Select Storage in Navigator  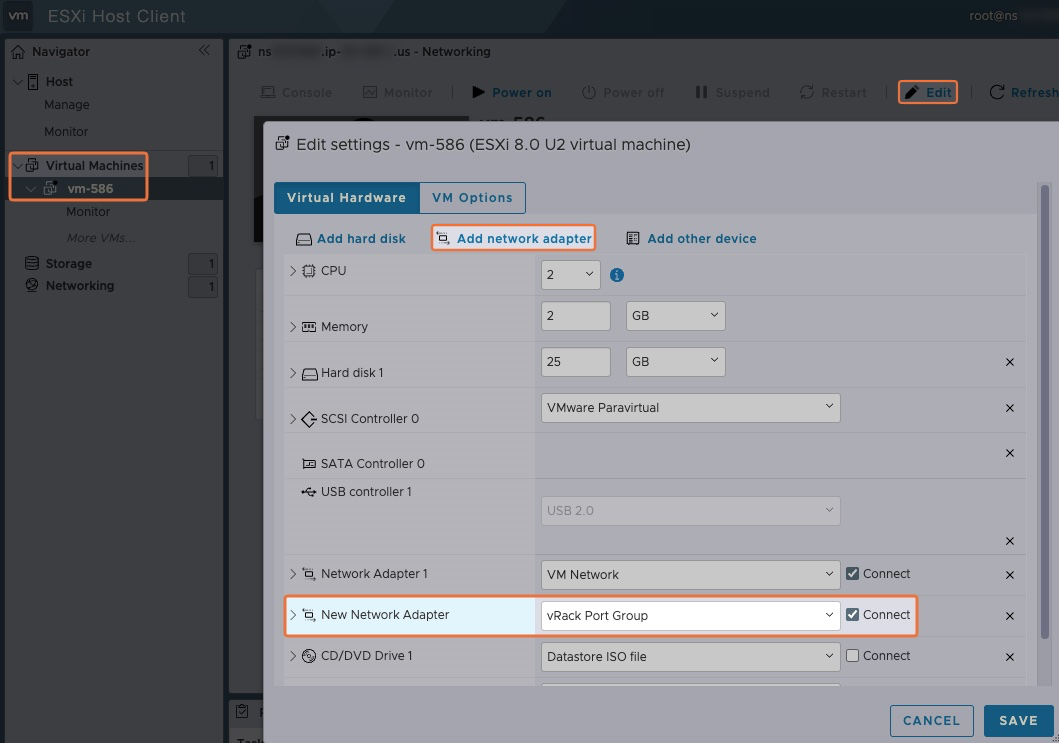pos(69,263)
